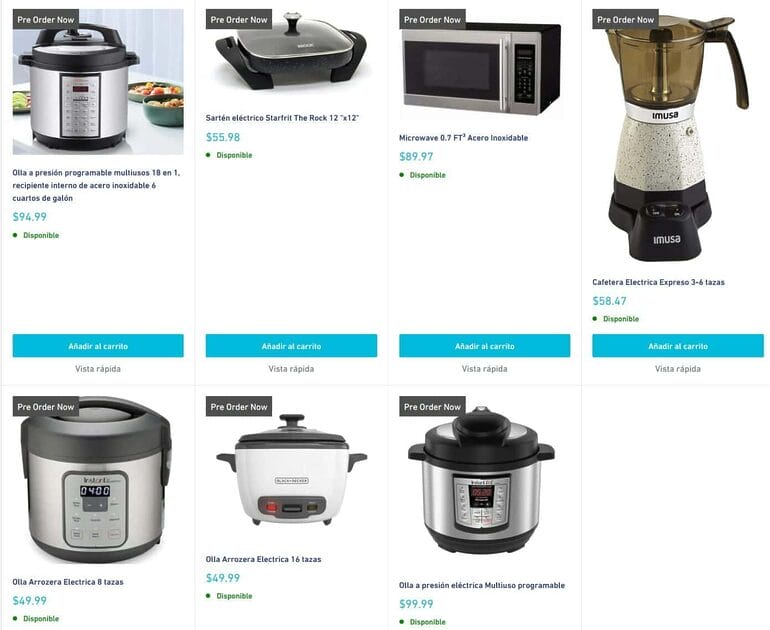
Task: Add the 18 en 1 pressure cooker to cart
Action: point(98,346)
